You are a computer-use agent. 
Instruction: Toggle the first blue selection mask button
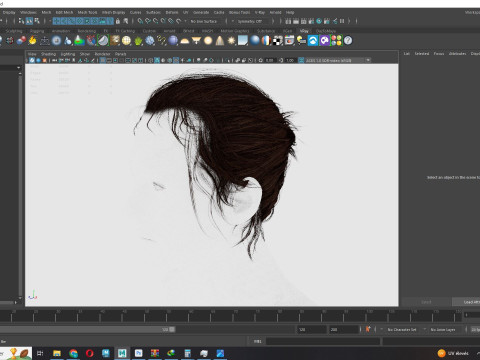[x=56, y=21]
